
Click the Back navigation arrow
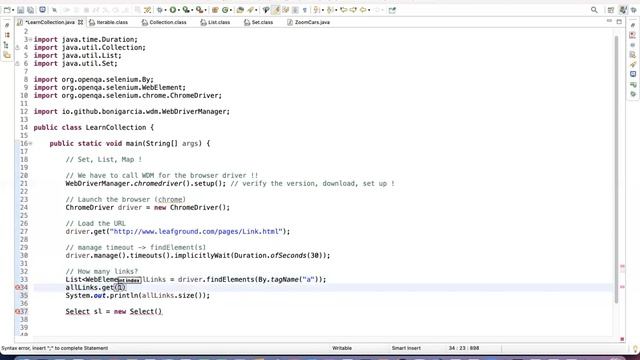click(363, 10)
